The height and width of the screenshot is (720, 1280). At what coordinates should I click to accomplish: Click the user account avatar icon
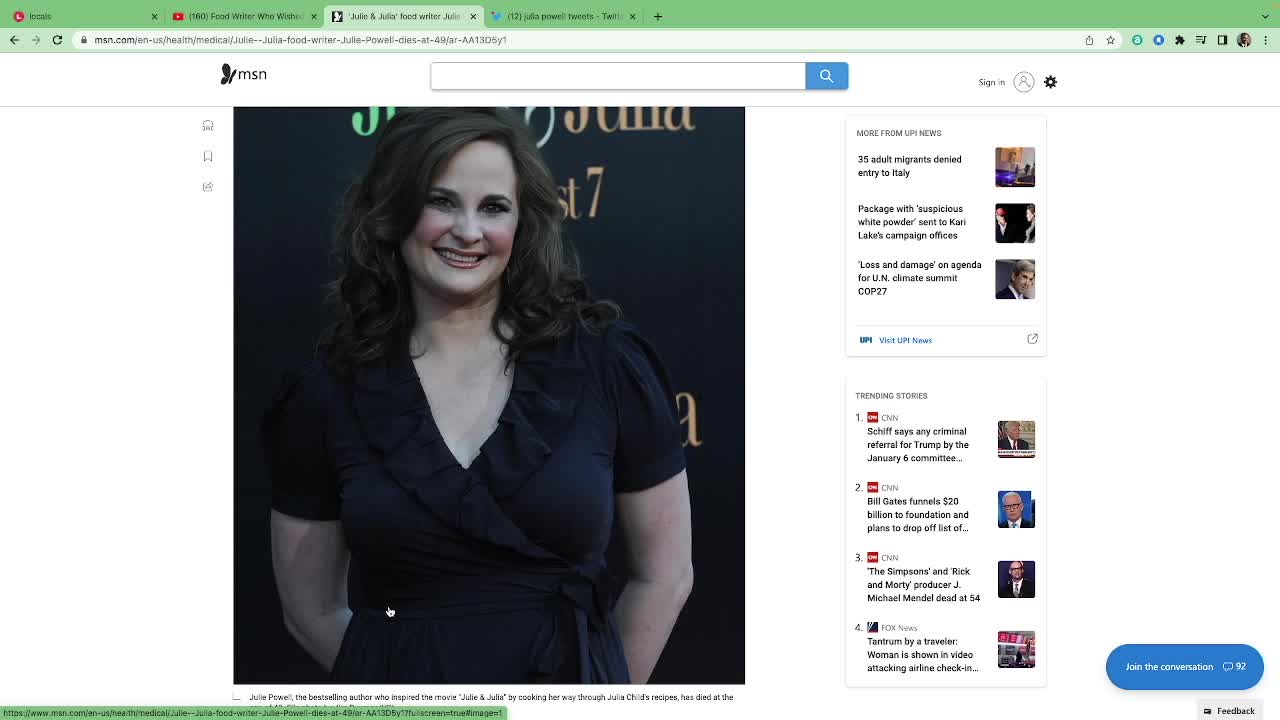tap(1023, 82)
